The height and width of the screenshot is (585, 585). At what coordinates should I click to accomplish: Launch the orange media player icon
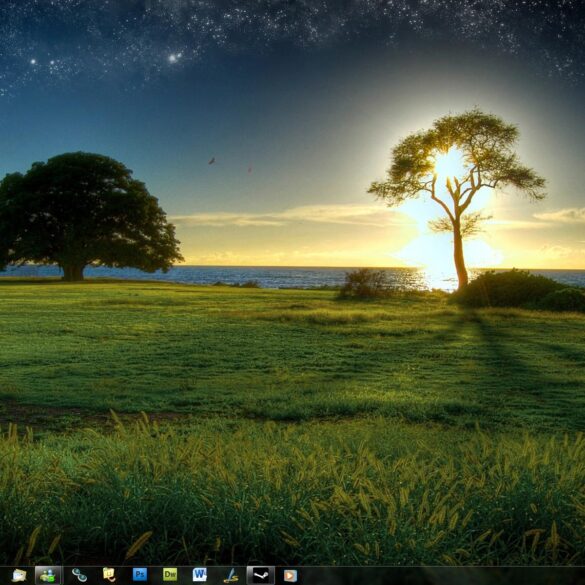pyautogui.click(x=290, y=575)
